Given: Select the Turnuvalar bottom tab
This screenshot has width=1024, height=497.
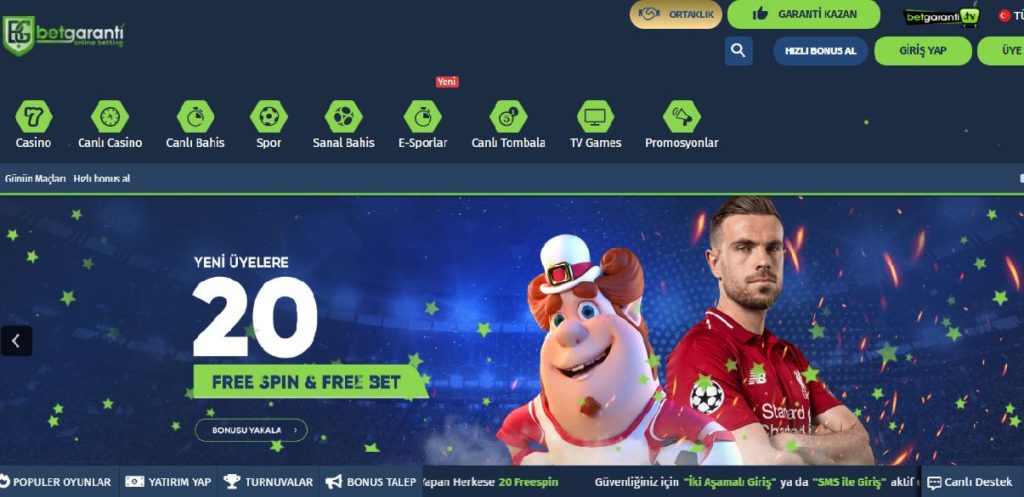Looking at the screenshot, I should coord(268,482).
